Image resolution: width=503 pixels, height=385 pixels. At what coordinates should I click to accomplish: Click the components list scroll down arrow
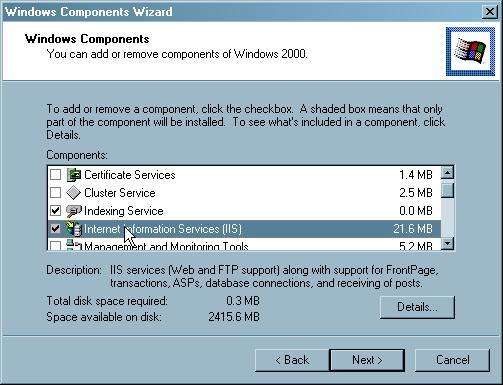pyautogui.click(x=447, y=244)
